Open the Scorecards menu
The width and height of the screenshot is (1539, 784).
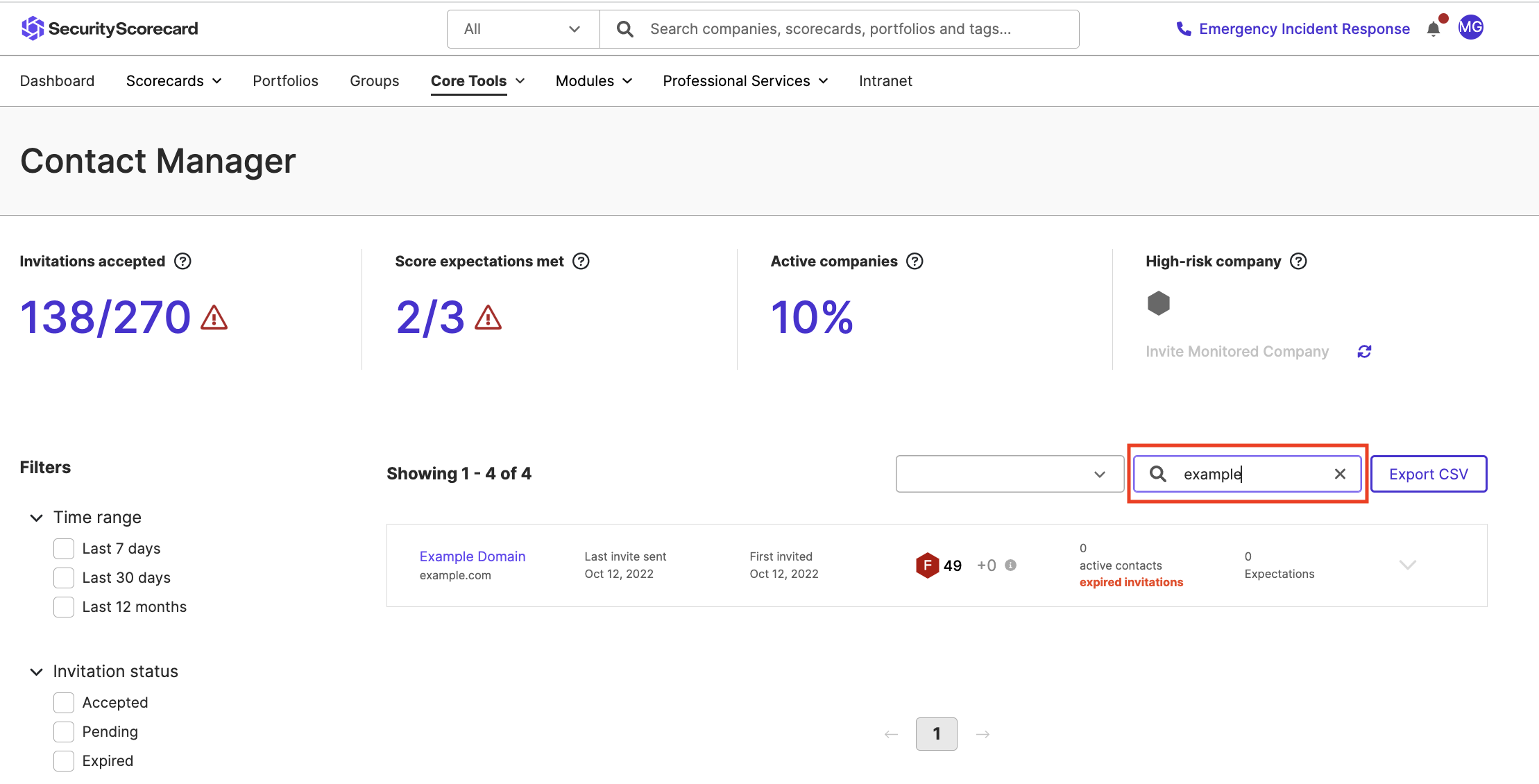[173, 81]
